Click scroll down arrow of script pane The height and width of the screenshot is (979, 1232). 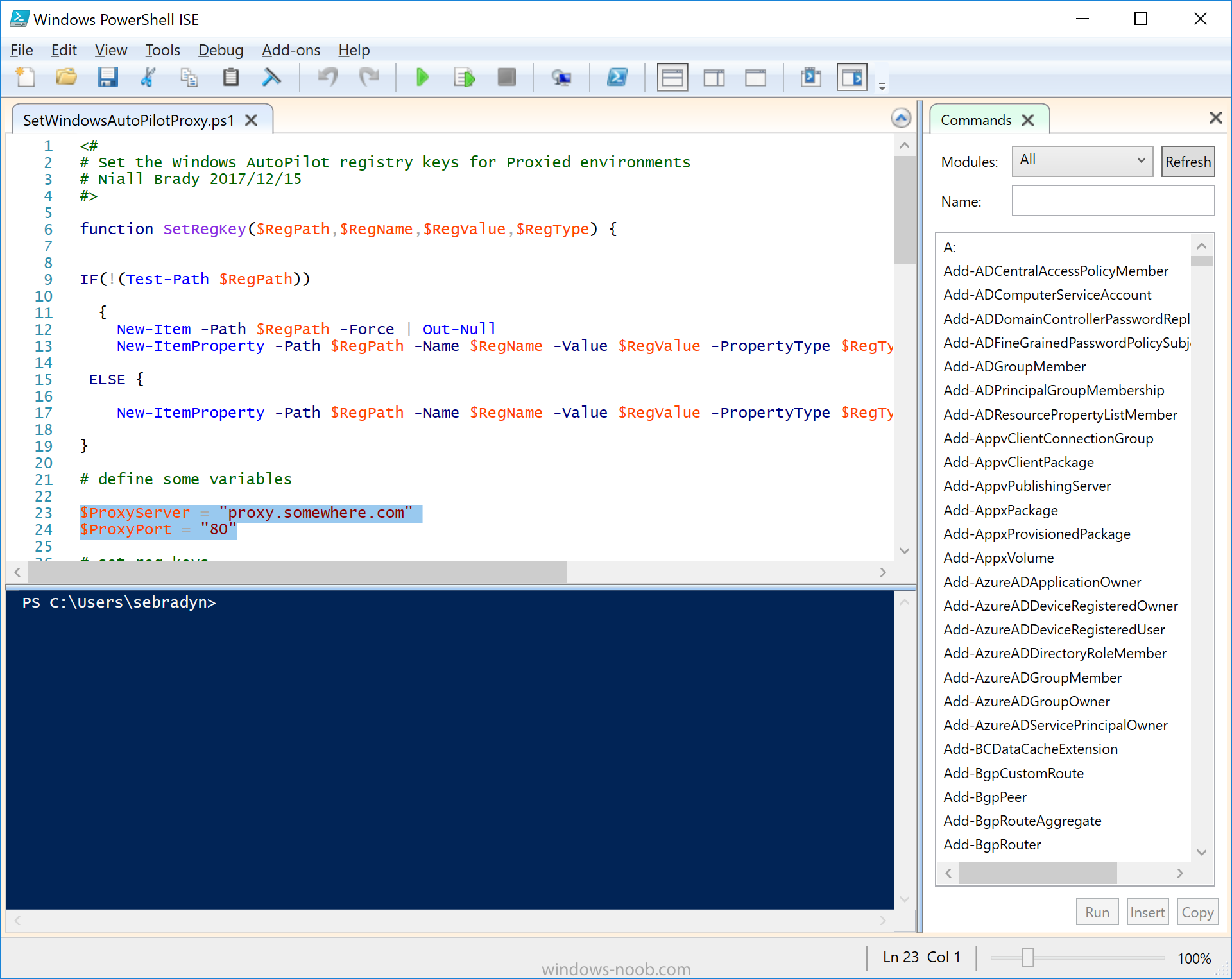[x=905, y=550]
